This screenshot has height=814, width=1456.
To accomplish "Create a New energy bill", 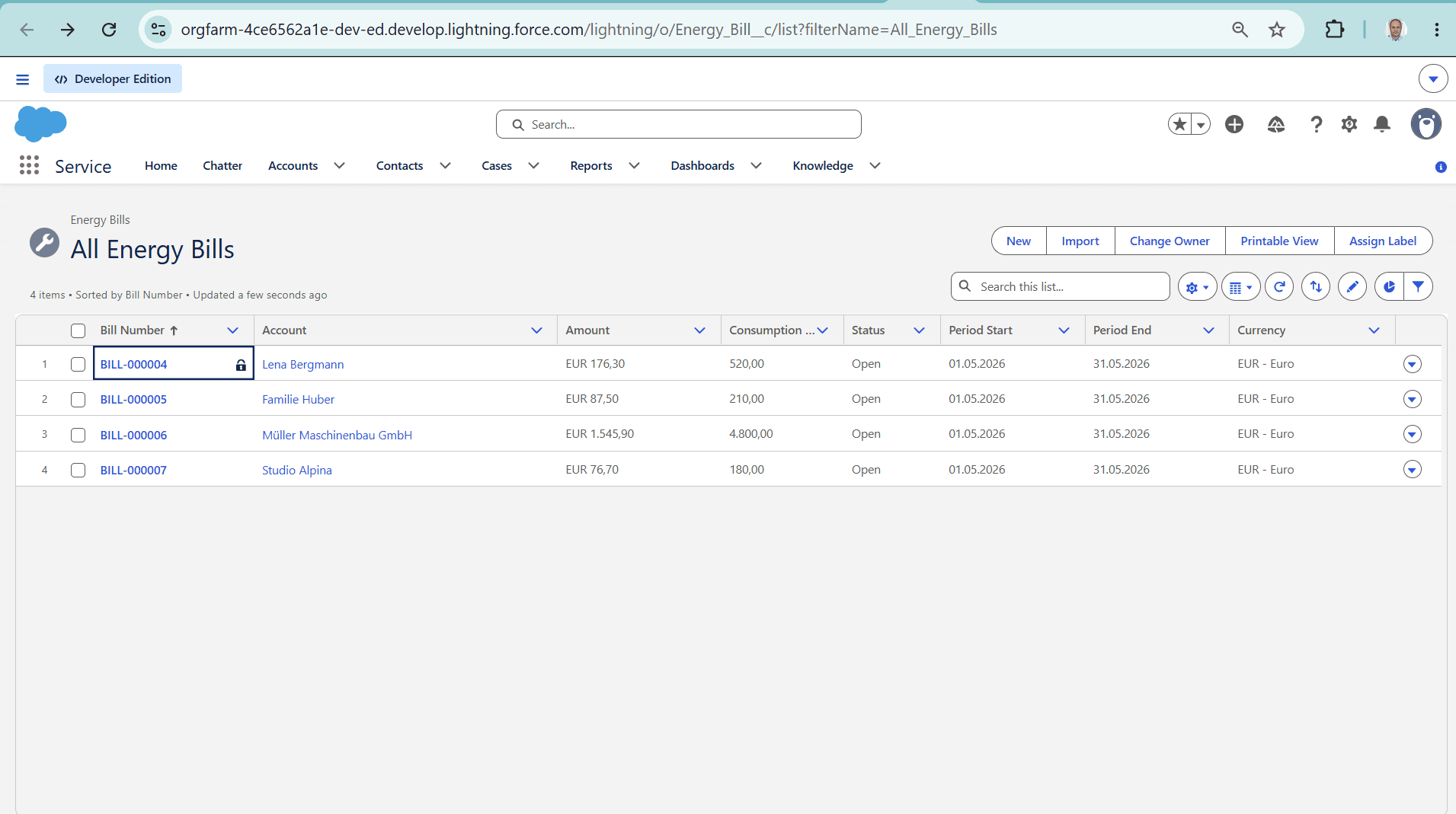I will pyautogui.click(x=1019, y=241).
